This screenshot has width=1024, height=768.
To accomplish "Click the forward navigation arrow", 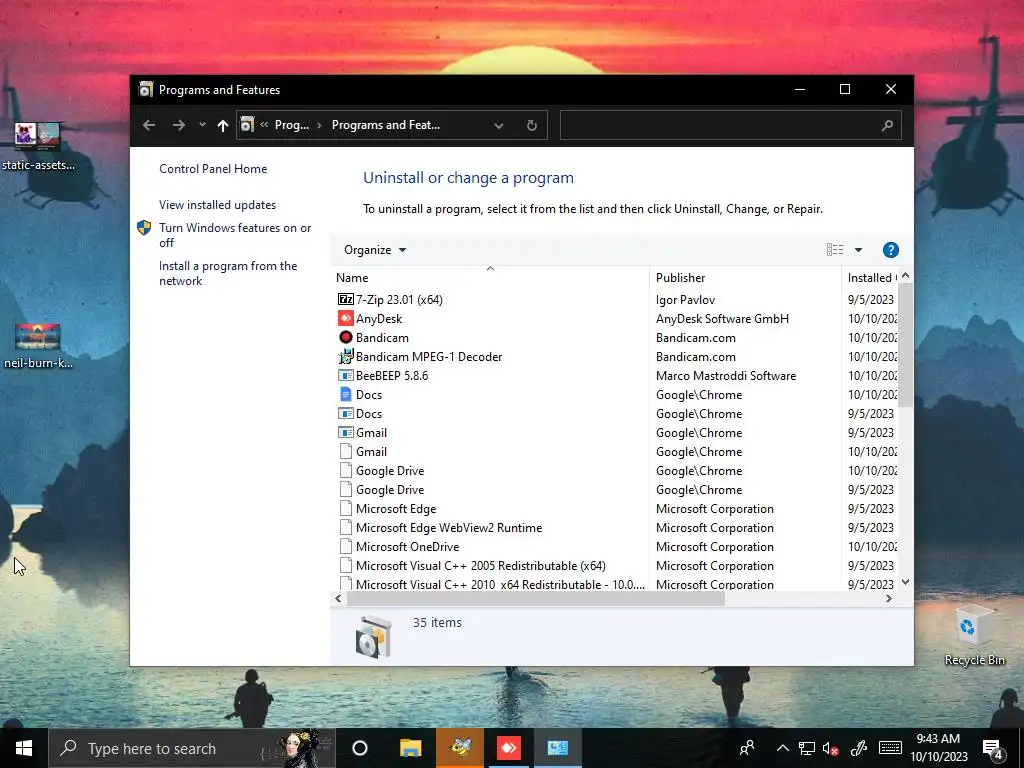I will 178,125.
